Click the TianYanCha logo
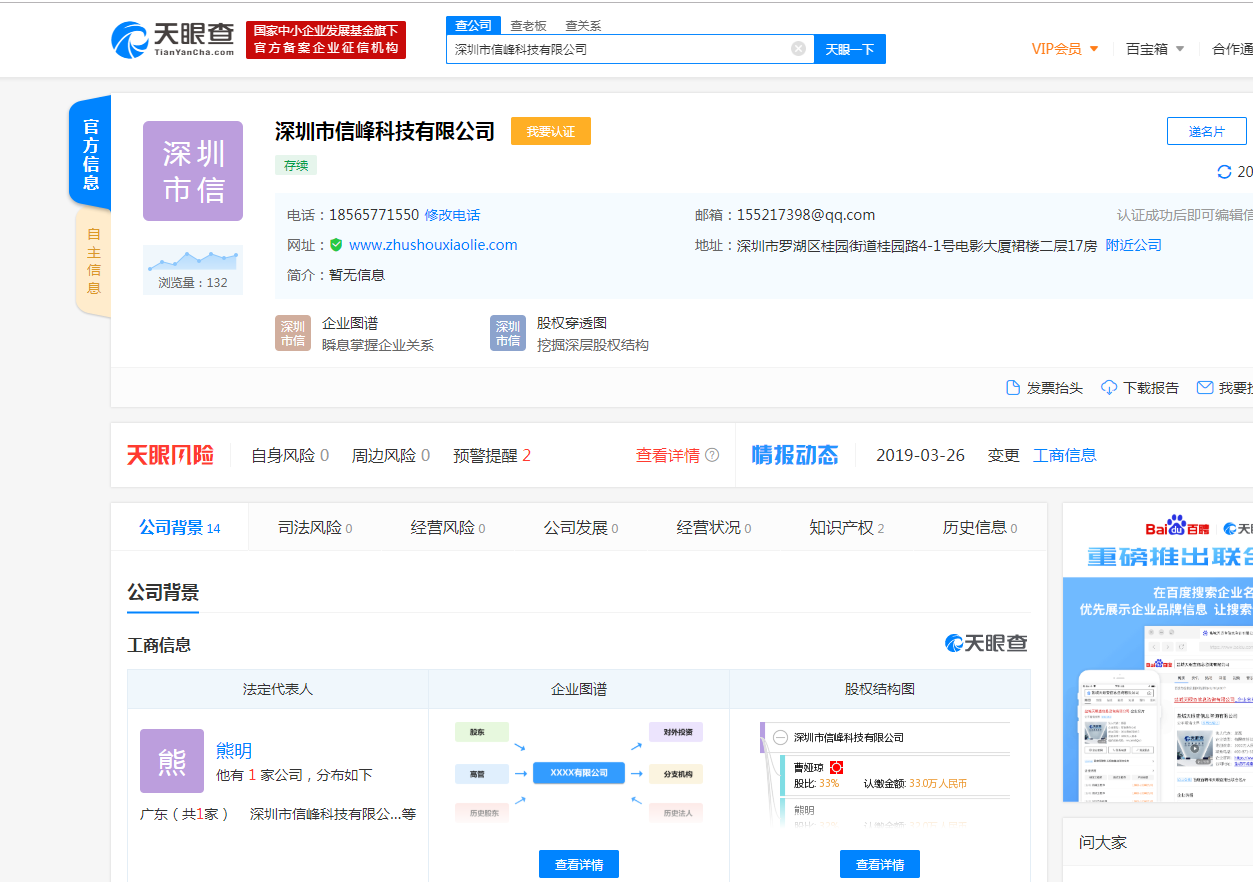The image size is (1253, 882). click(172, 40)
